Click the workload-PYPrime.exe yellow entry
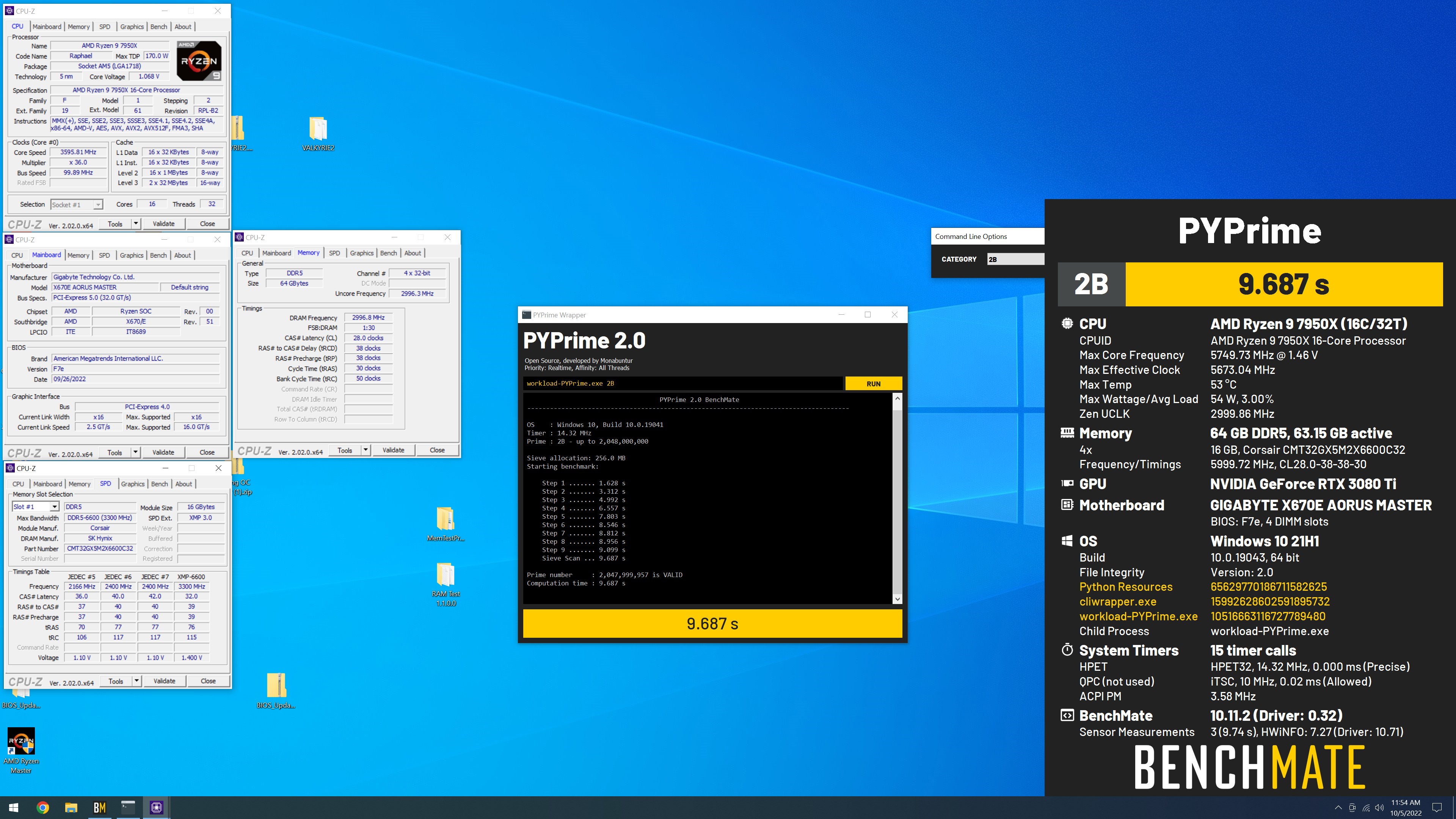Viewport: 1456px width, 819px height. point(1138,616)
